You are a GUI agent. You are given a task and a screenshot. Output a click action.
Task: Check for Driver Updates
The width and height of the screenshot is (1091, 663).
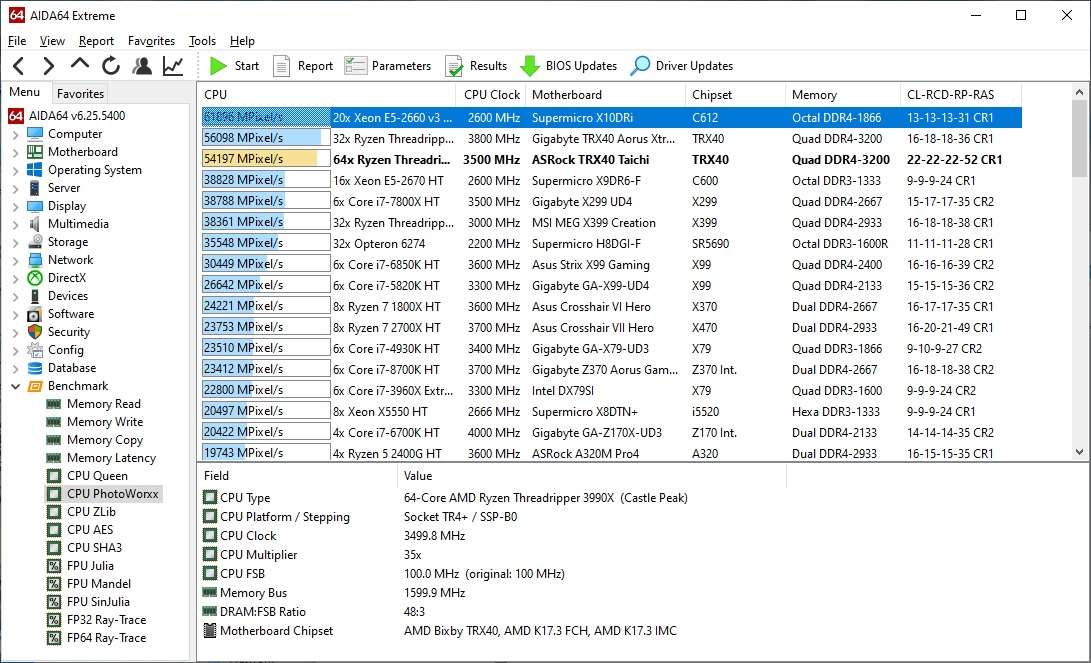pos(682,66)
